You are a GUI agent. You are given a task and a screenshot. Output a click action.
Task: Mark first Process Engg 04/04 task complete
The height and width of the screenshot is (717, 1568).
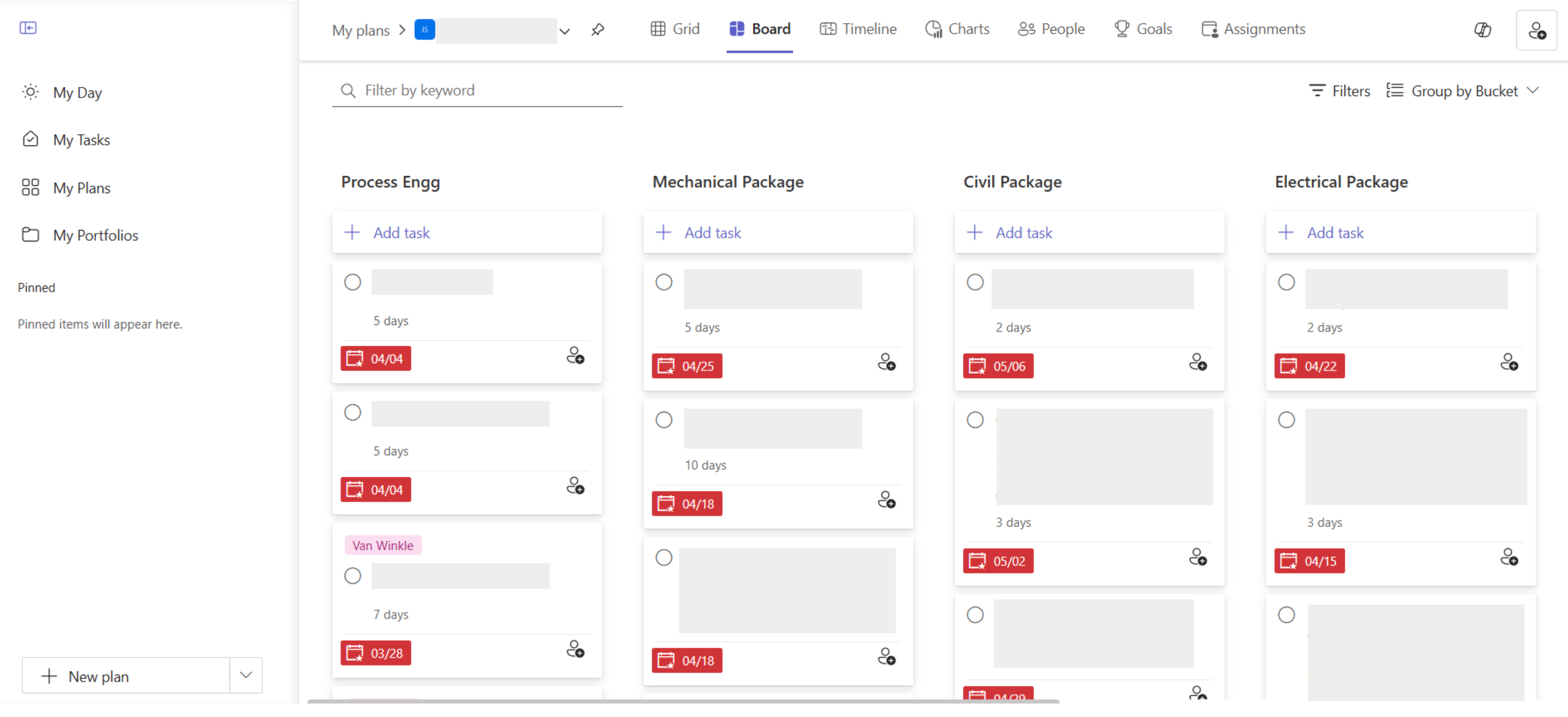352,282
